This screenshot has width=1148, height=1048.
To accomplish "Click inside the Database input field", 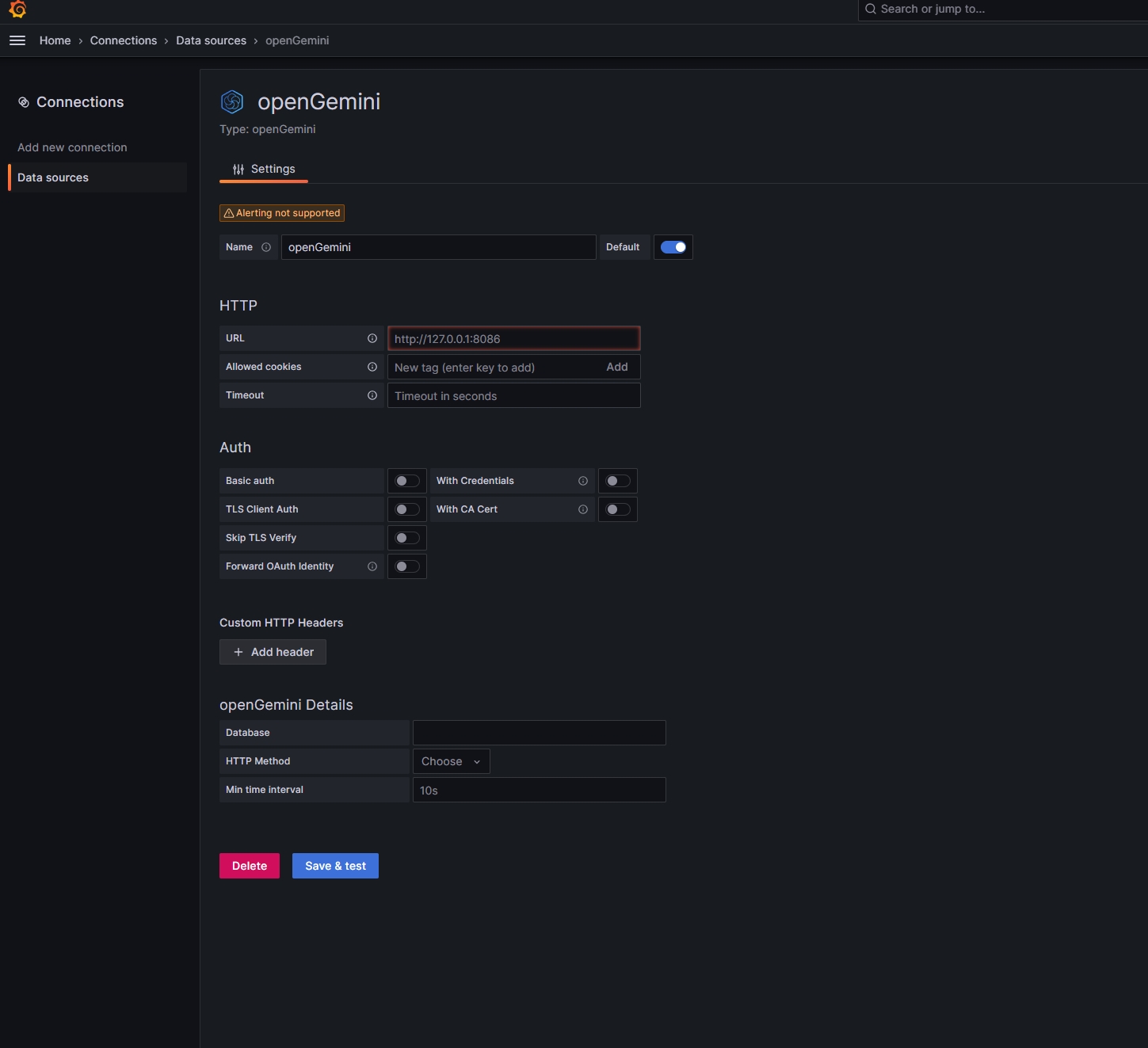I will coord(538,733).
